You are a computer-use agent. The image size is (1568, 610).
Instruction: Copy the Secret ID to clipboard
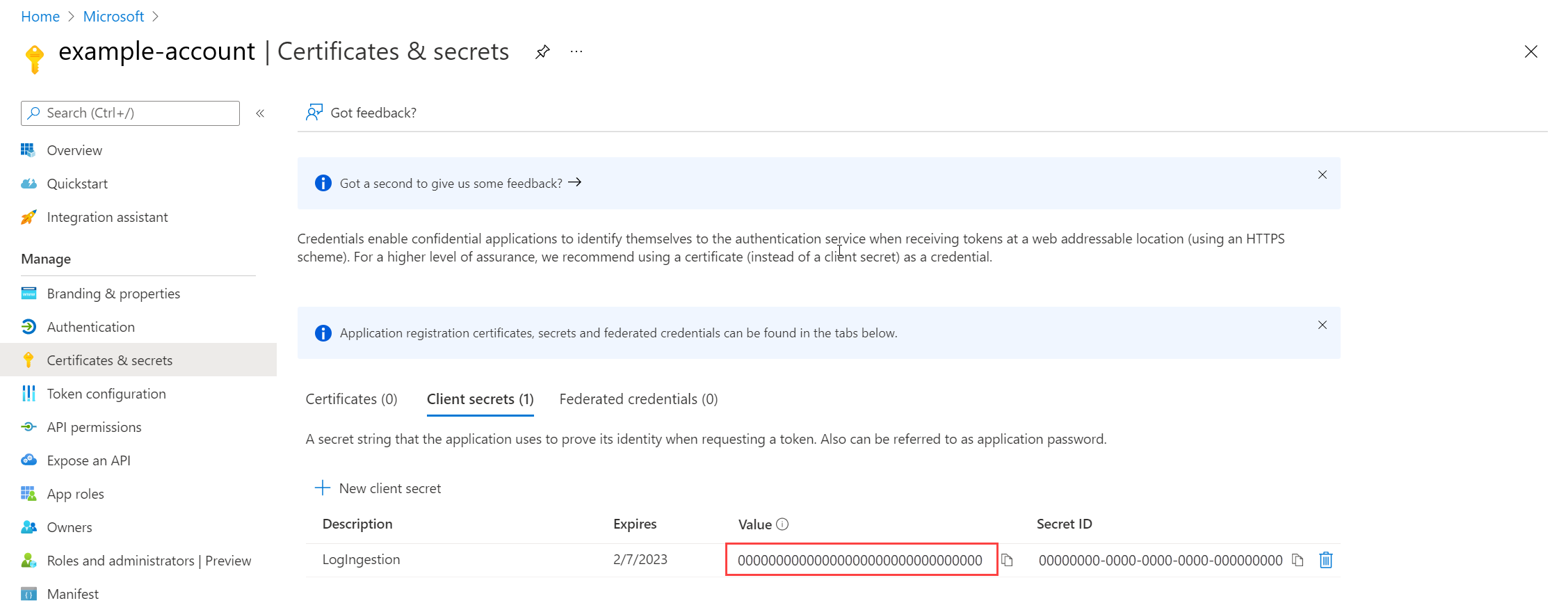pos(1298,561)
